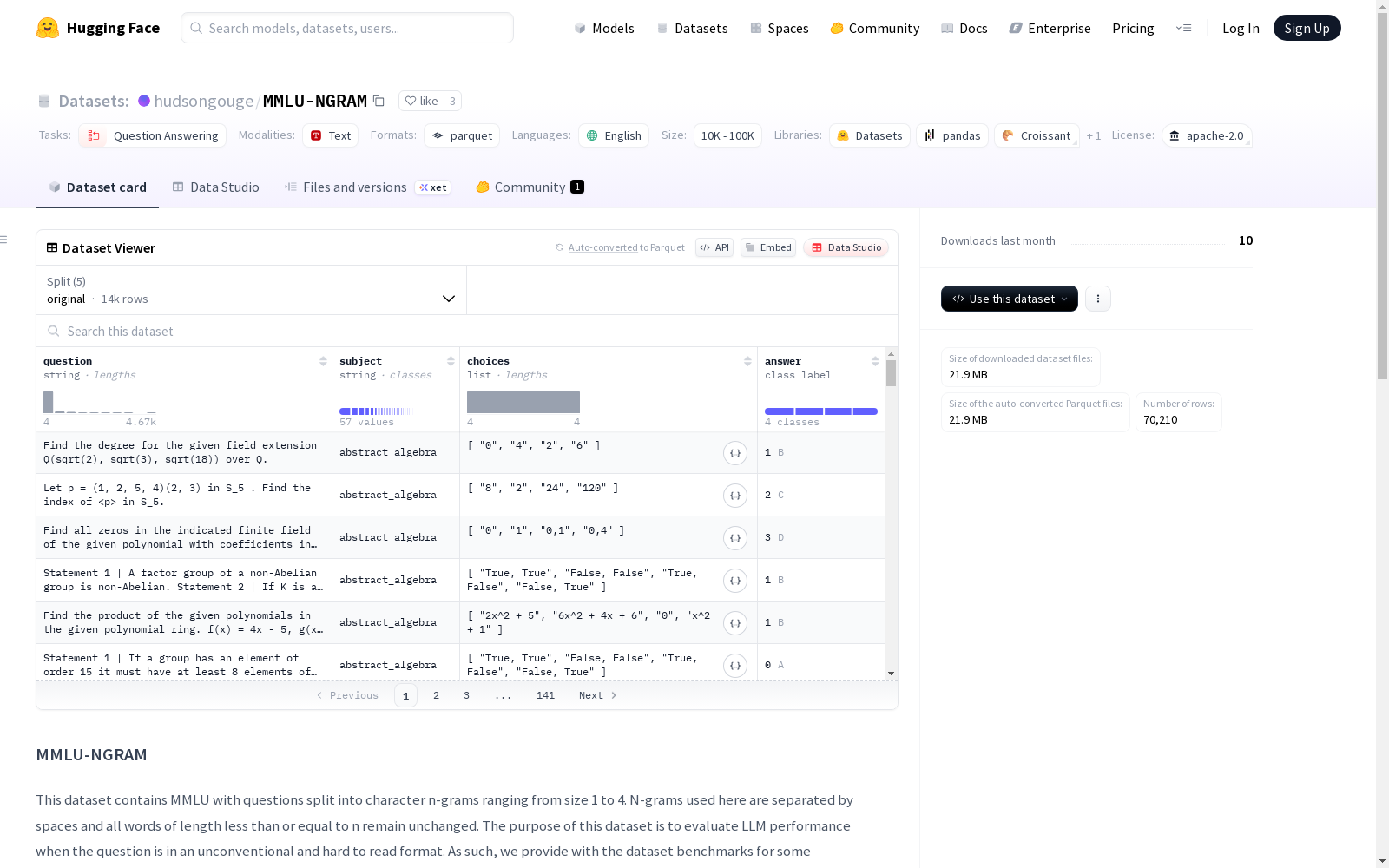Jump to page 3 of the viewer

pos(466,695)
